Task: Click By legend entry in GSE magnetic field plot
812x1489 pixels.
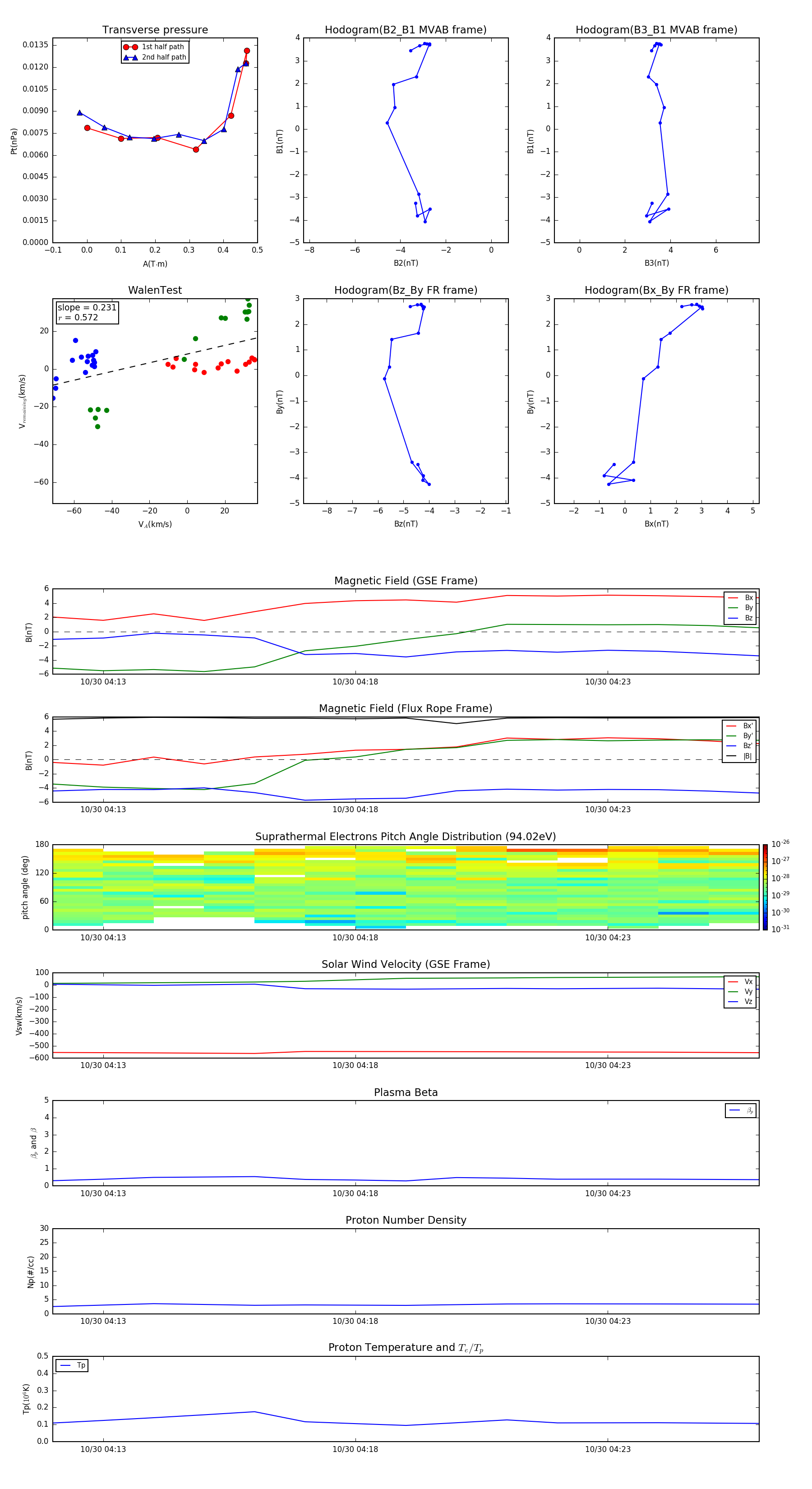Action: click(740, 607)
